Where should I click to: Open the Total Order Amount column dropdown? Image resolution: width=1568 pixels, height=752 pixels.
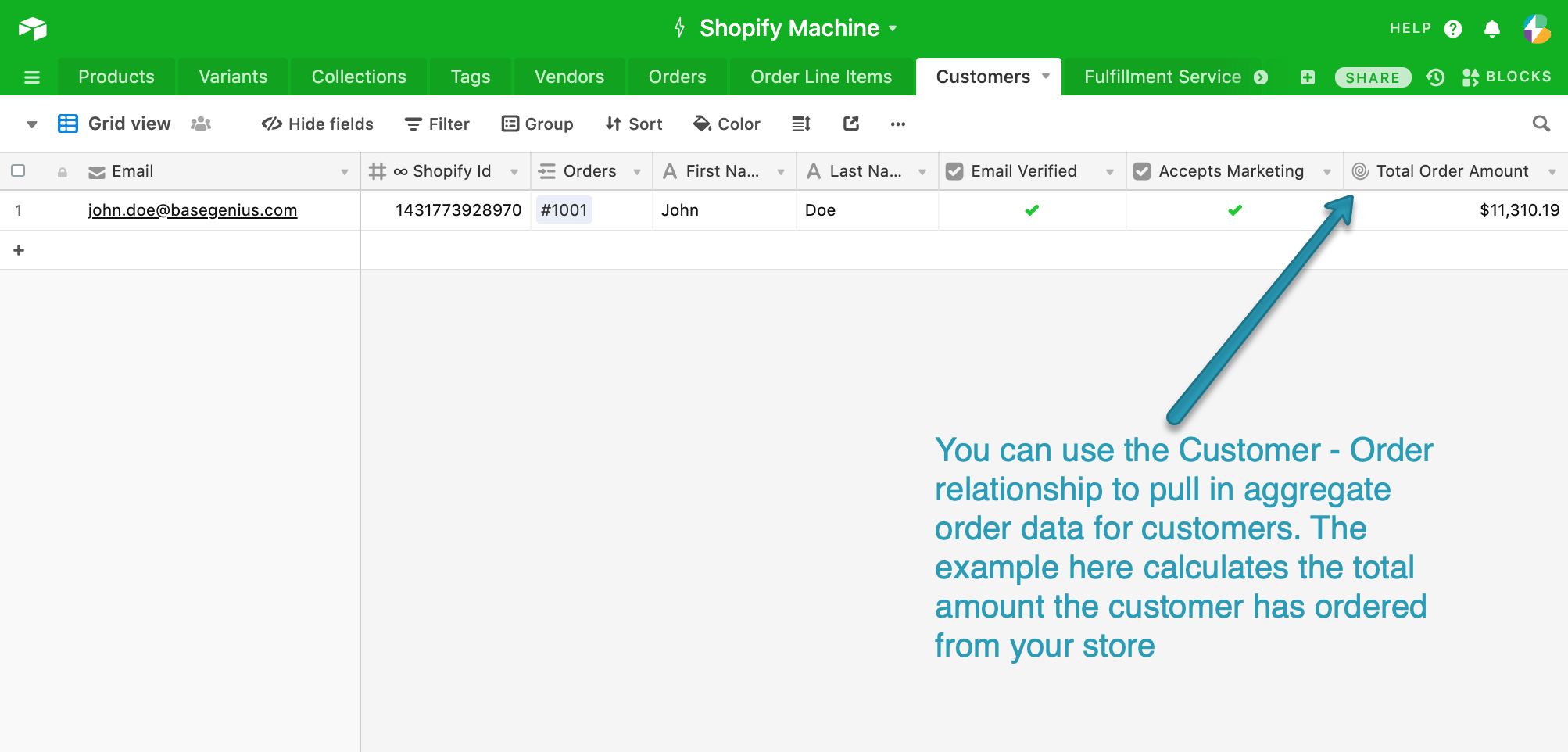pyautogui.click(x=1552, y=172)
